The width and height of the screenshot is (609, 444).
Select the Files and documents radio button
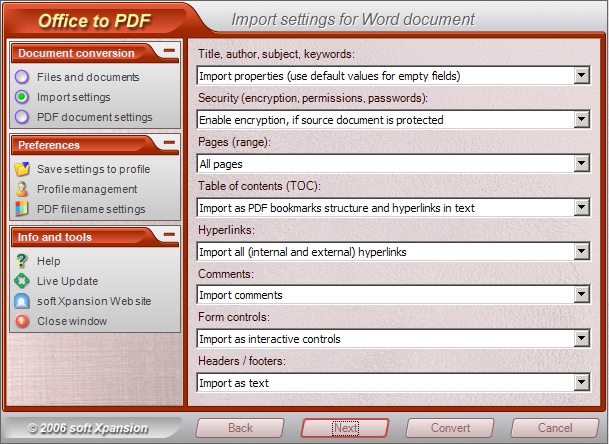(23, 77)
